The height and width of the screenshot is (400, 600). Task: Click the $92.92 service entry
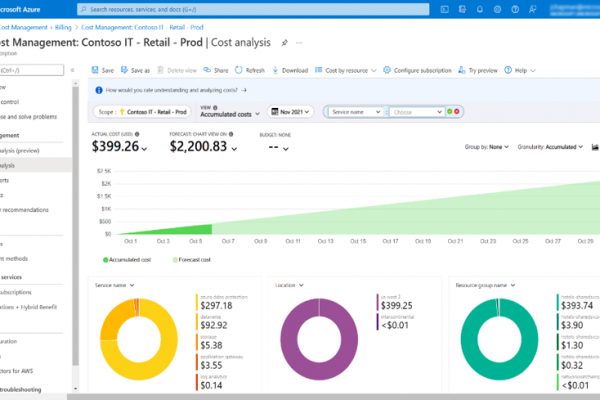point(212,322)
